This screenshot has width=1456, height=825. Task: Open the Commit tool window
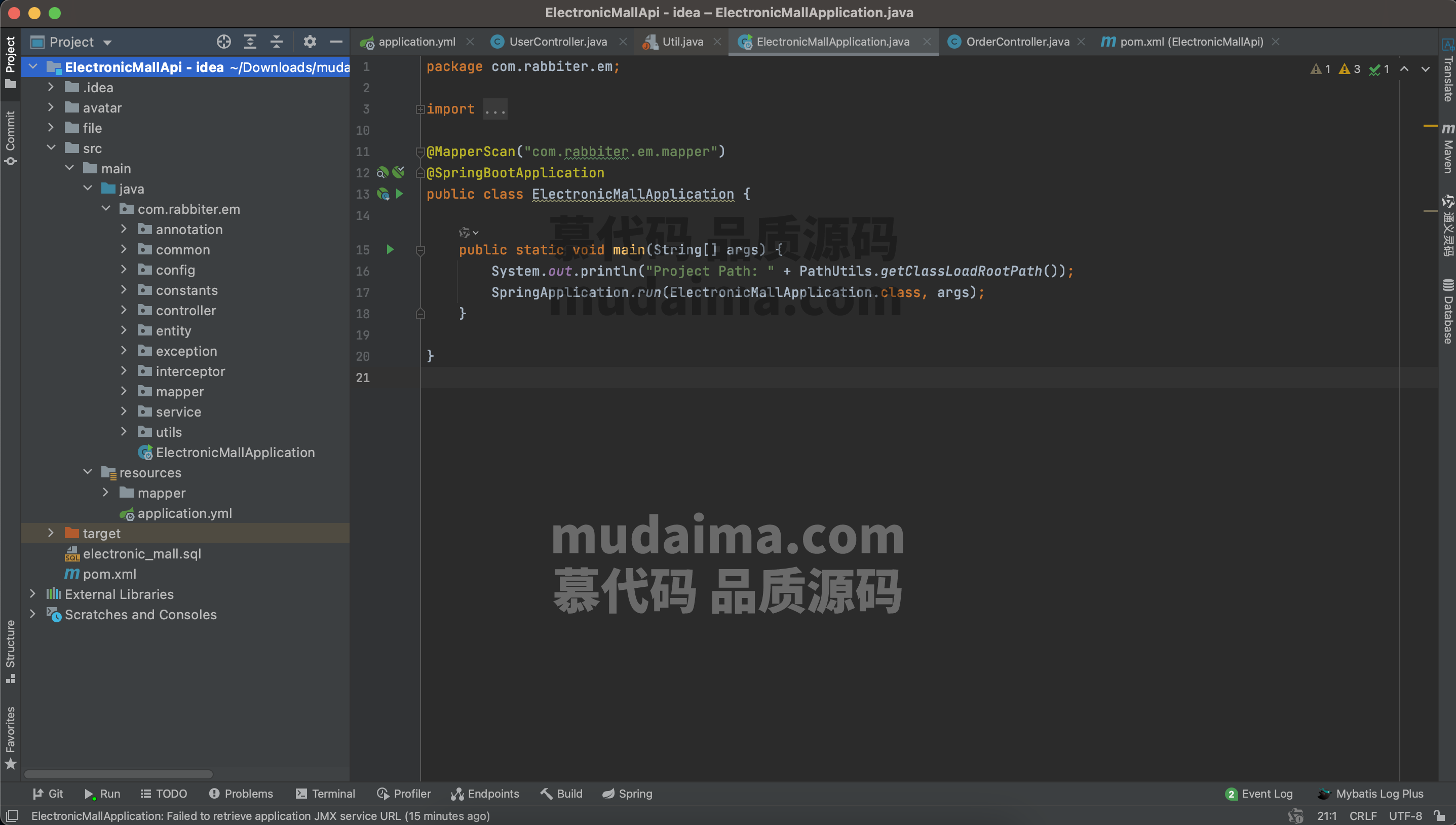pyautogui.click(x=10, y=138)
